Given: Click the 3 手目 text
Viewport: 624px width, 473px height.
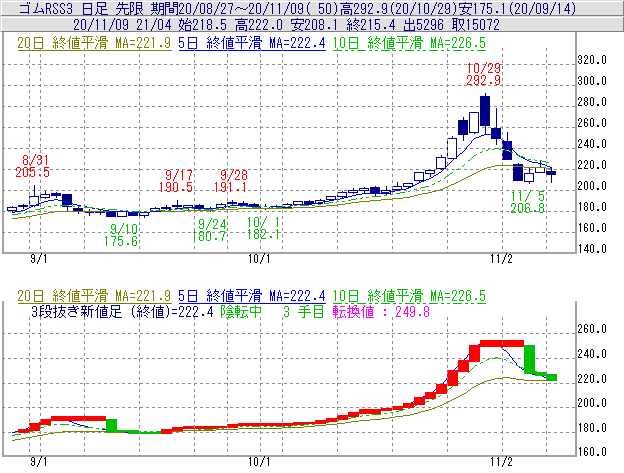Looking at the screenshot, I should click(x=304, y=311).
